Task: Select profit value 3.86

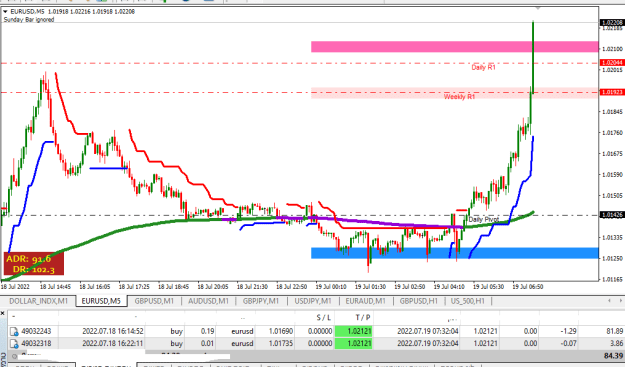Action: [x=616, y=343]
